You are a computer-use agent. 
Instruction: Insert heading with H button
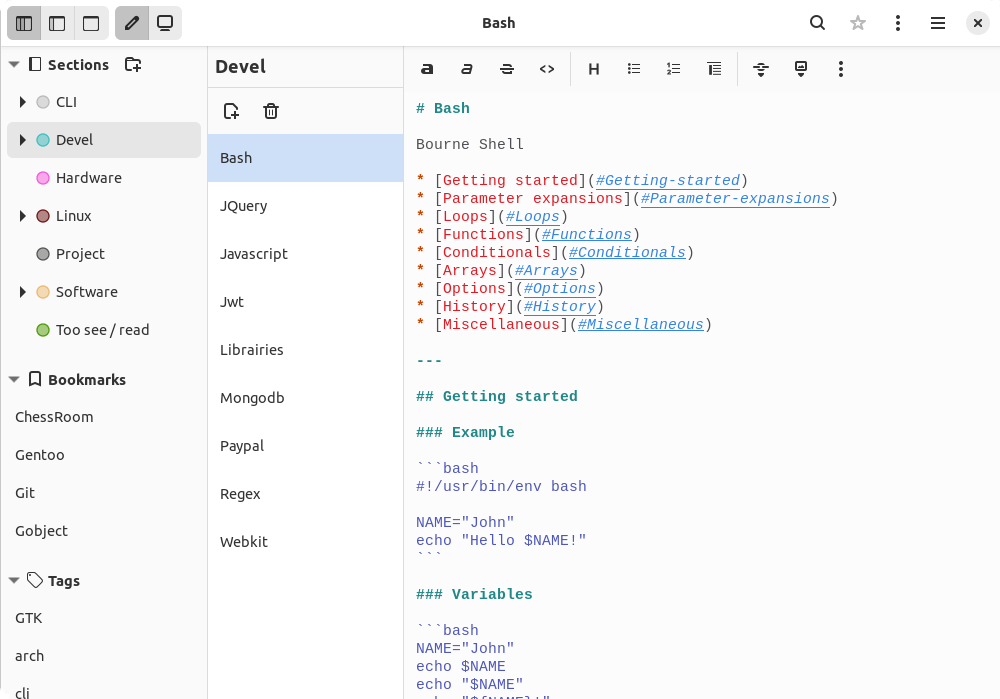[594, 69]
